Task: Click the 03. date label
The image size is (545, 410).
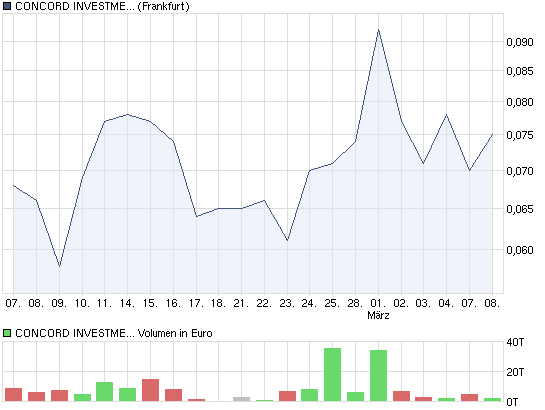Action: (423, 303)
